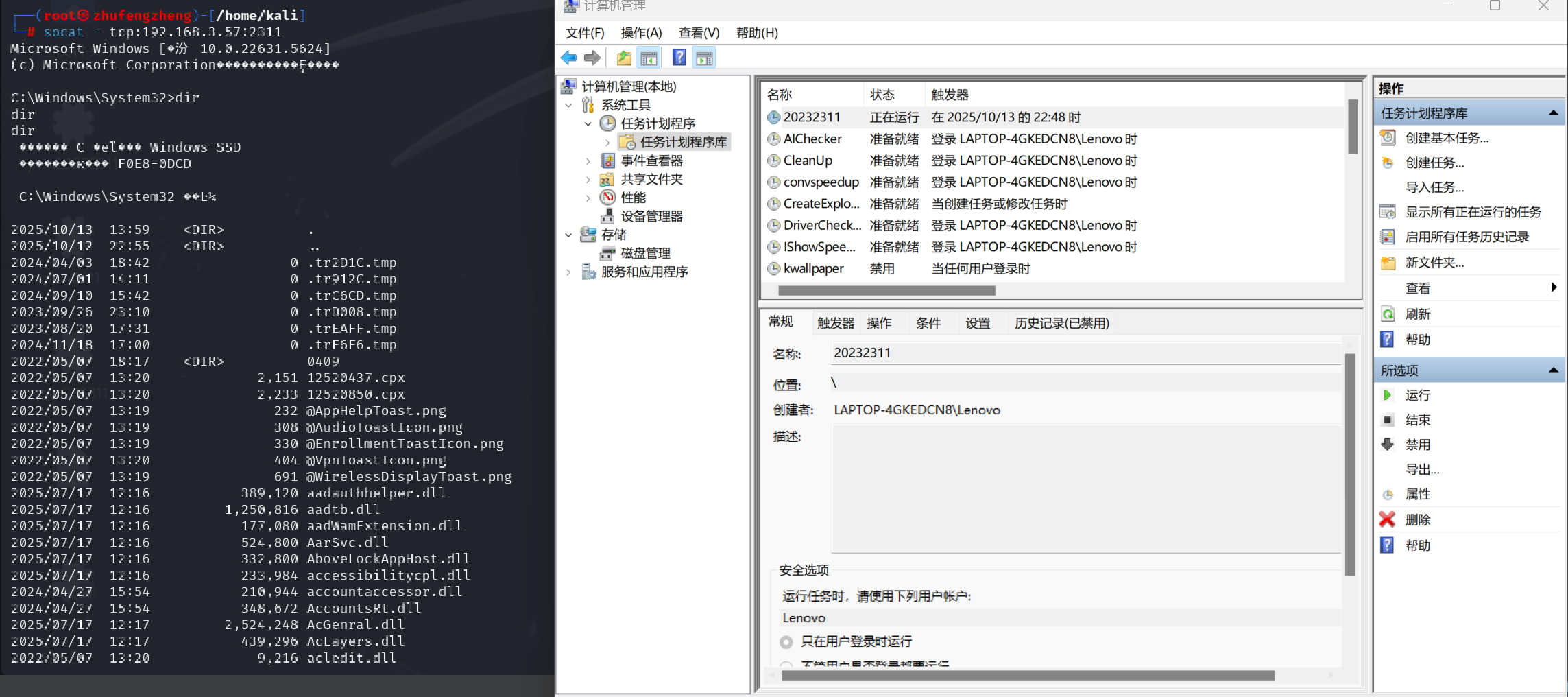Click the Back arrow in the toolbar
The width and height of the screenshot is (1568, 697).
[x=569, y=58]
